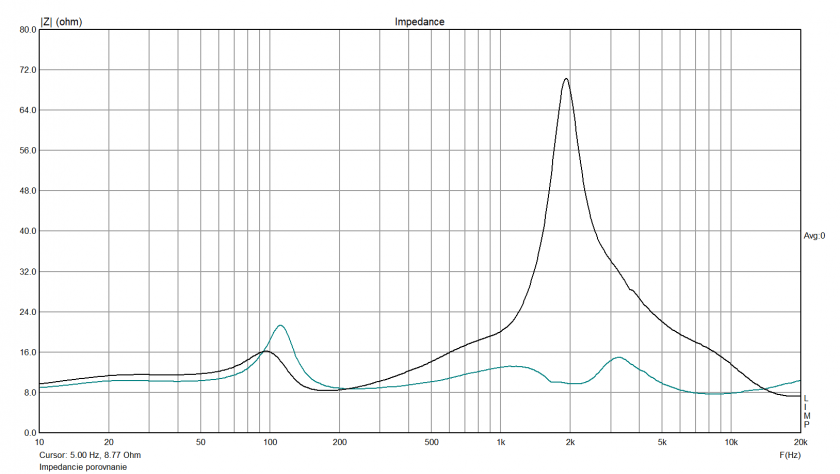Image resolution: width=840 pixels, height=474 pixels.
Task: Click the 50 Hz frequency label
Action: tap(200, 442)
